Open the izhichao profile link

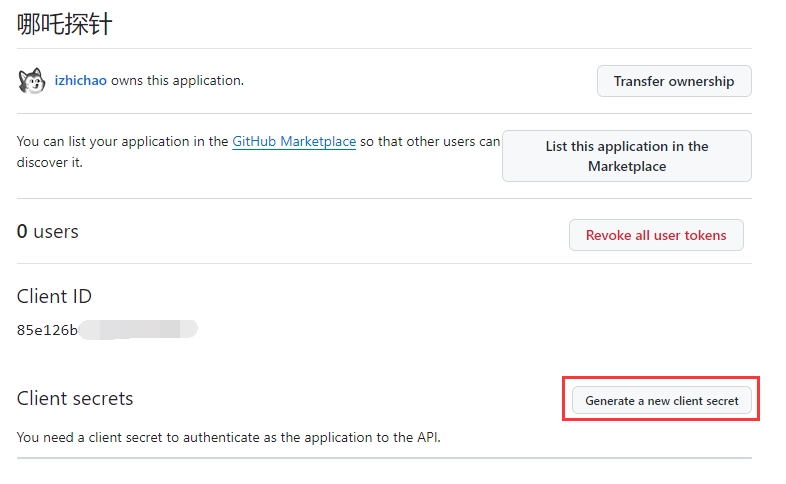(x=81, y=81)
